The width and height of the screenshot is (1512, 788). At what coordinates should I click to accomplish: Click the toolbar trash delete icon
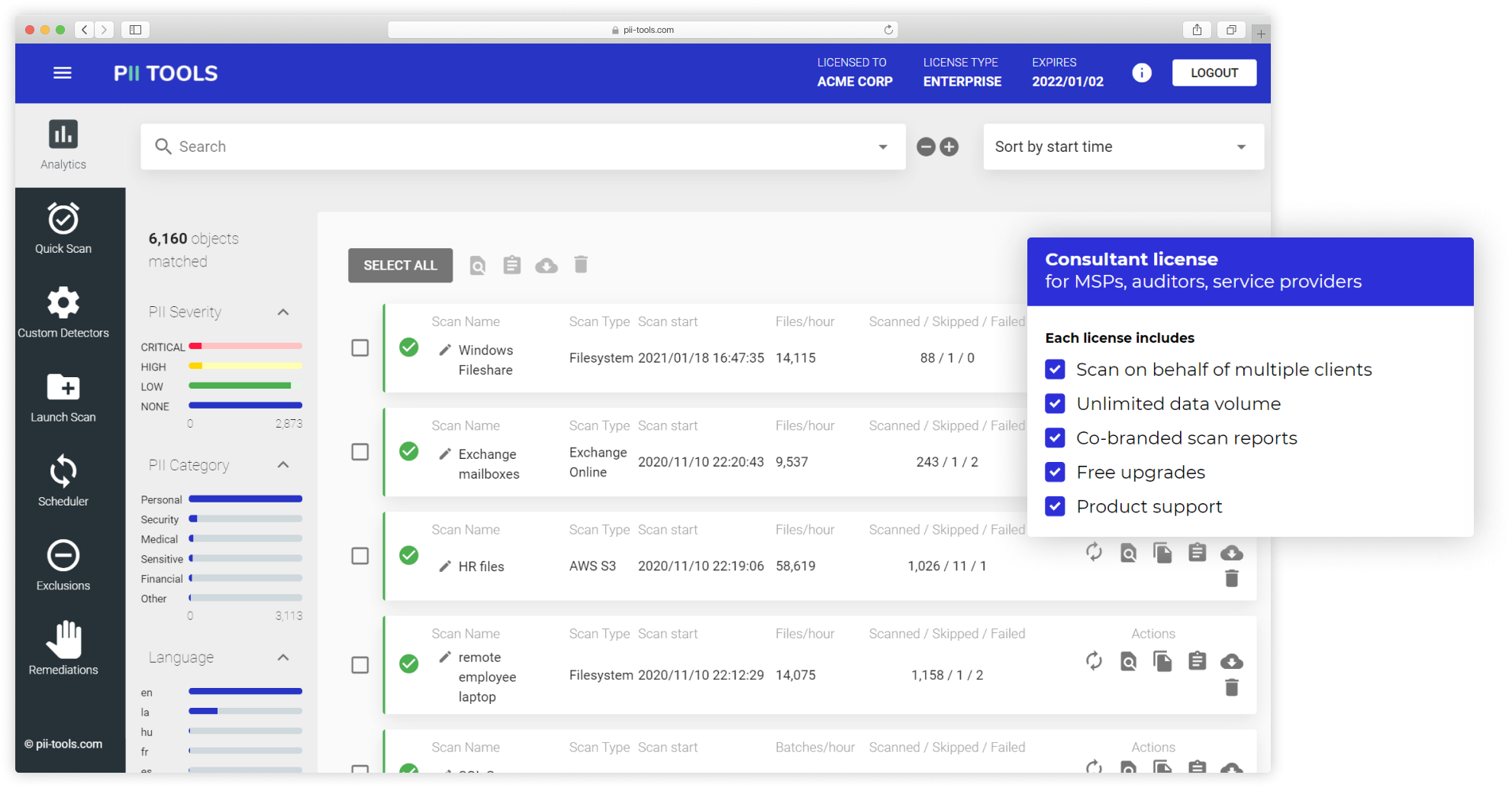[x=581, y=264]
